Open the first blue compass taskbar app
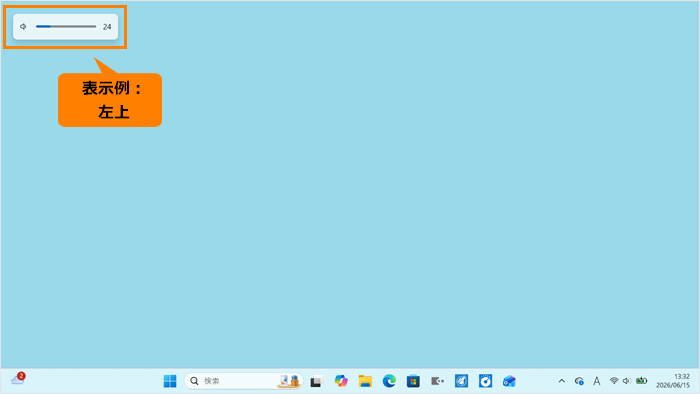The width and height of the screenshot is (700, 394). 461,381
